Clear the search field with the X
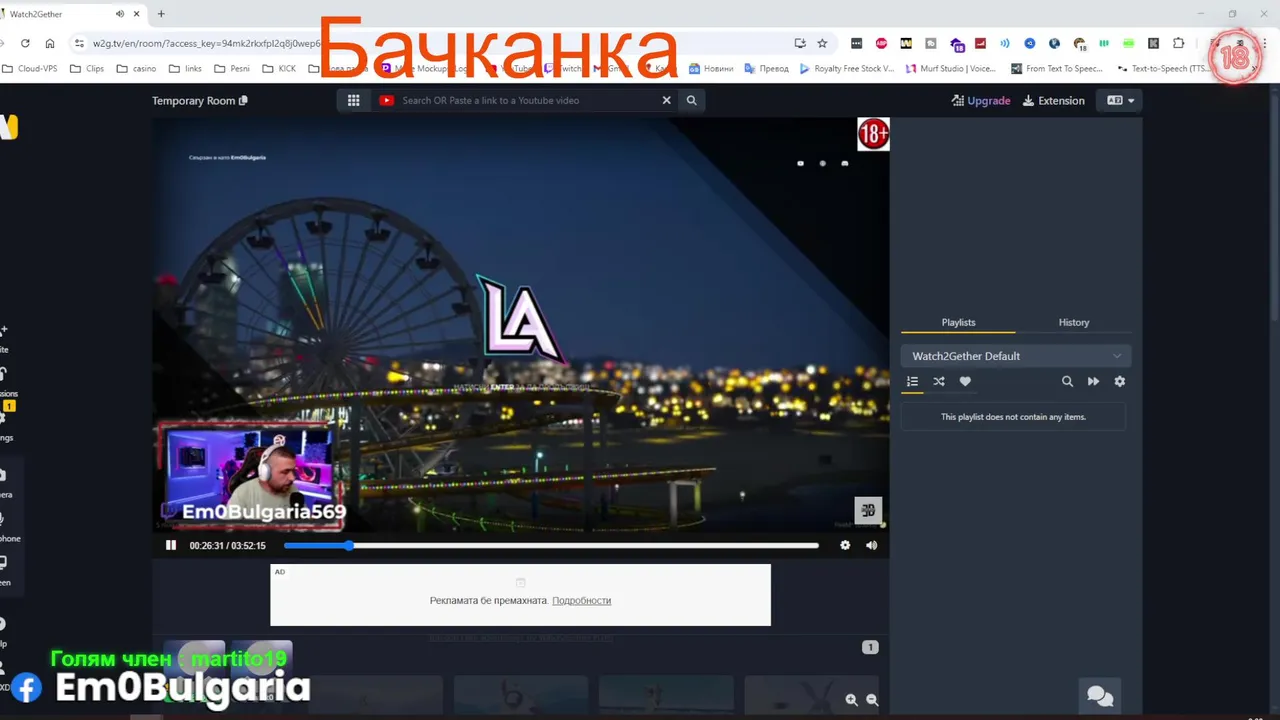This screenshot has height=720, width=1280. 666,100
